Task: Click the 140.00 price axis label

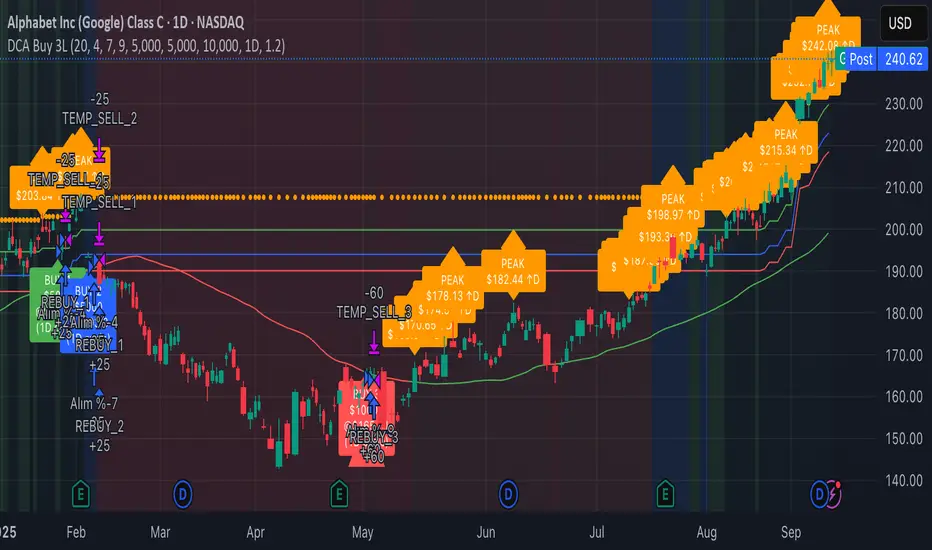Action: 903,480
